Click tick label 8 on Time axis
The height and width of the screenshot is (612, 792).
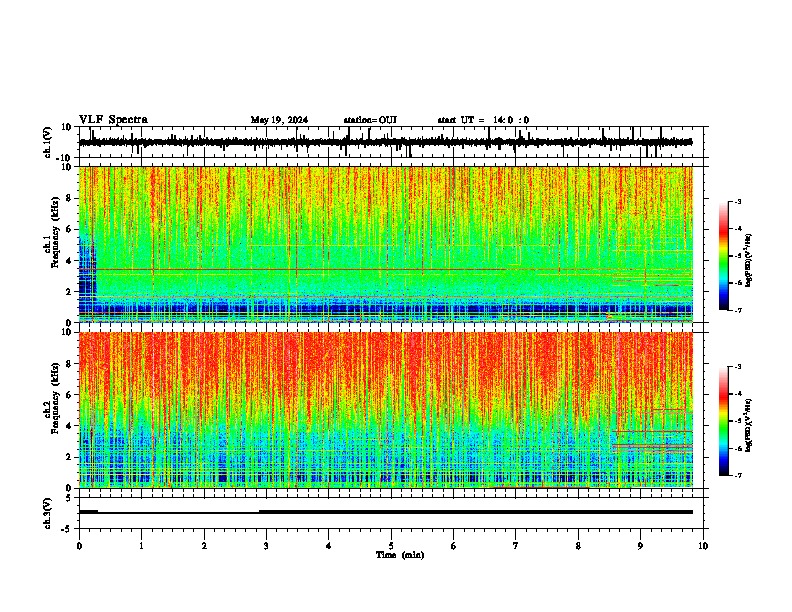click(578, 546)
